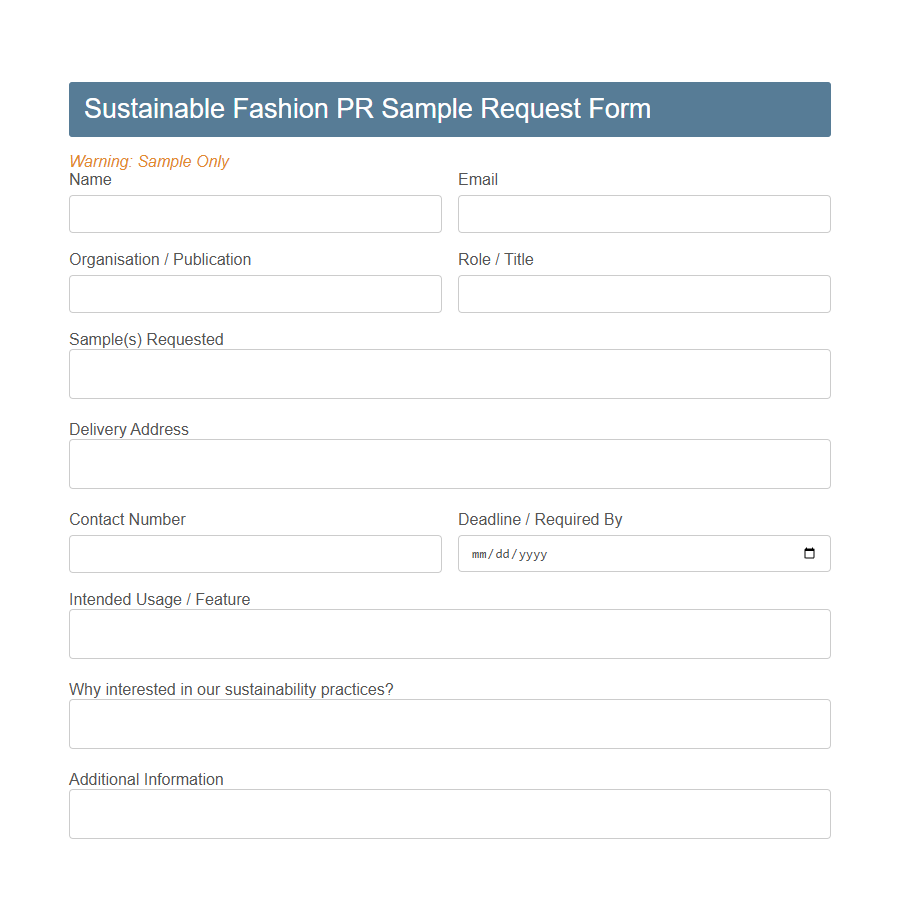
Task: Click the Delivery Address text area
Action: [x=449, y=463]
